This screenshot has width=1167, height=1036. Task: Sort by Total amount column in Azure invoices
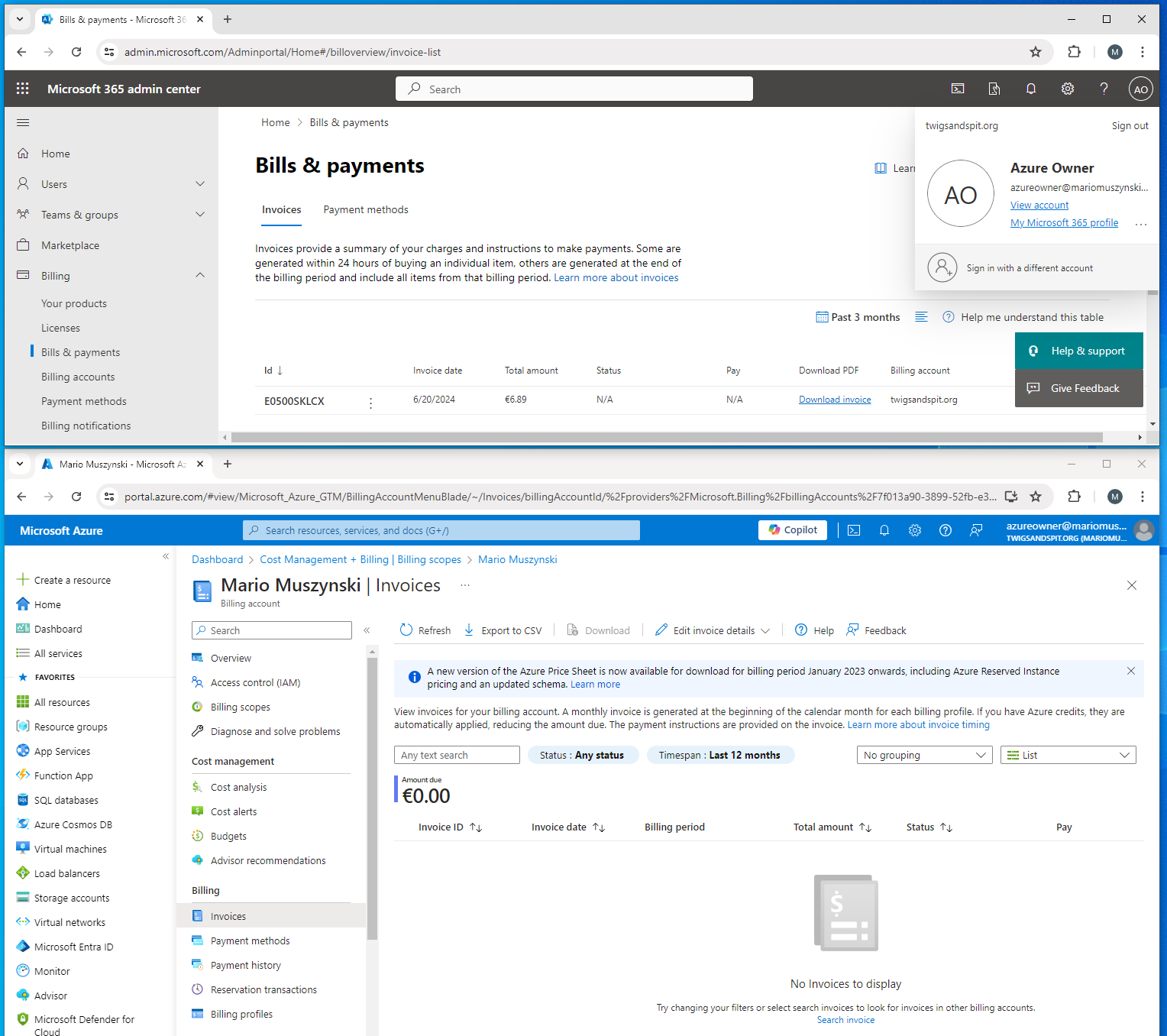832,827
